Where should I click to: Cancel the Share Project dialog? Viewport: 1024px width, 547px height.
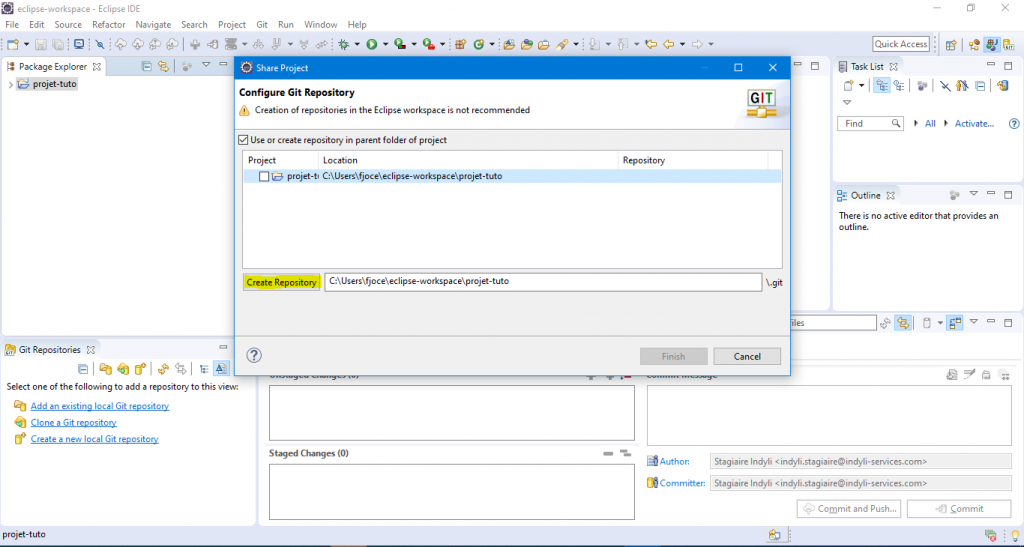point(746,356)
